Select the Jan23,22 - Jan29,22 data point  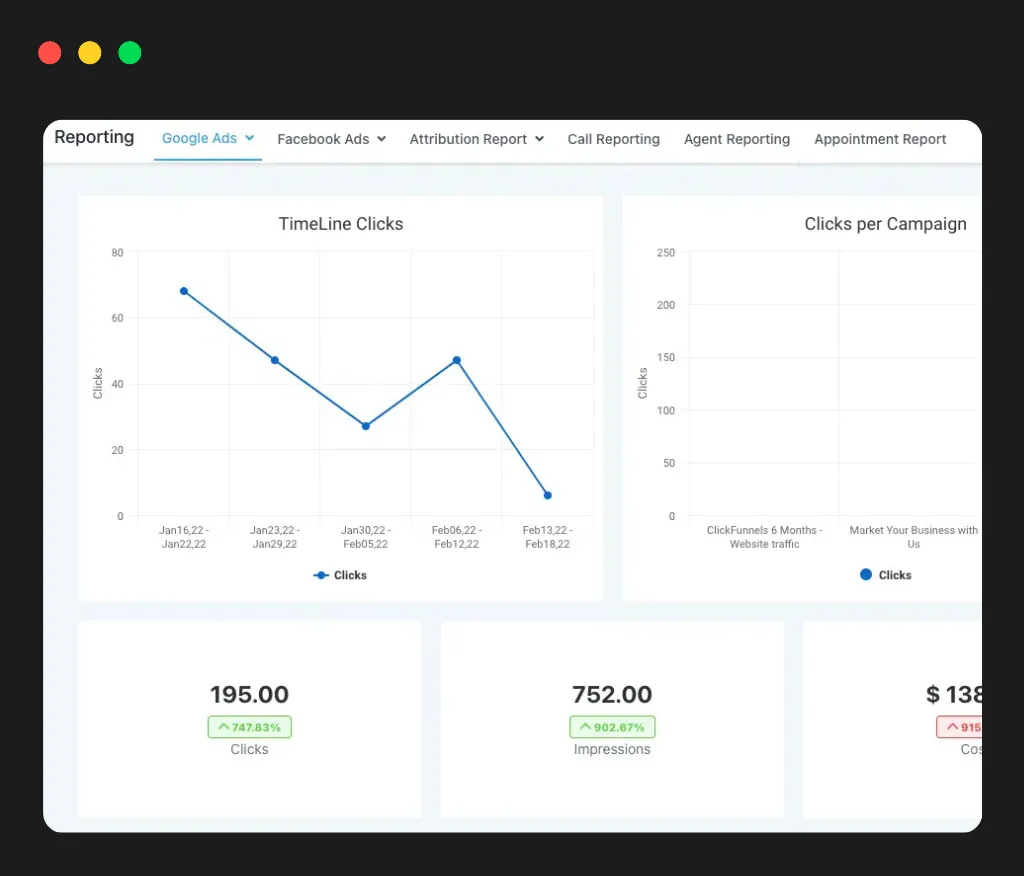coord(275,360)
